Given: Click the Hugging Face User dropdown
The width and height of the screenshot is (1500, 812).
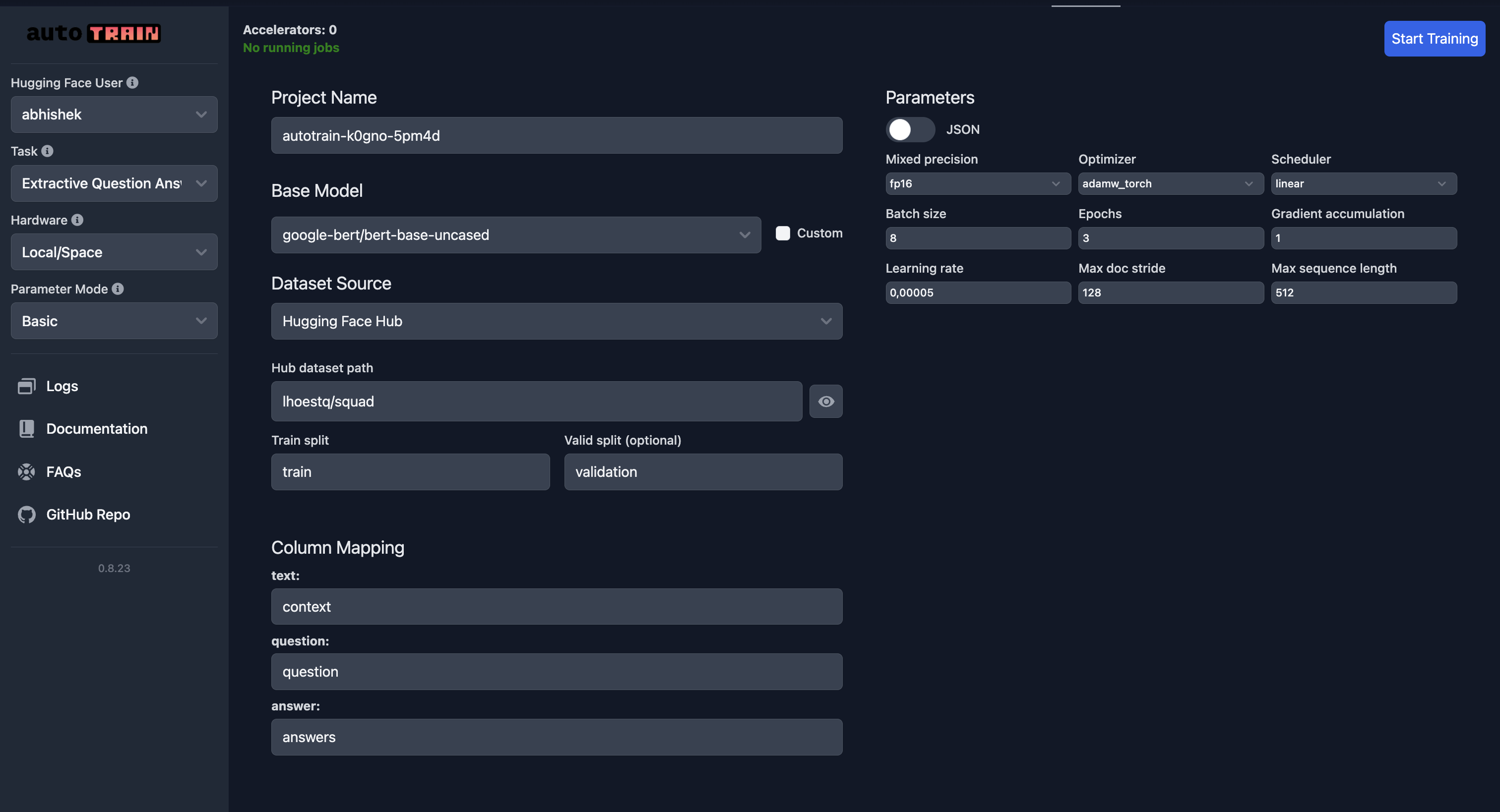Looking at the screenshot, I should tap(114, 114).
